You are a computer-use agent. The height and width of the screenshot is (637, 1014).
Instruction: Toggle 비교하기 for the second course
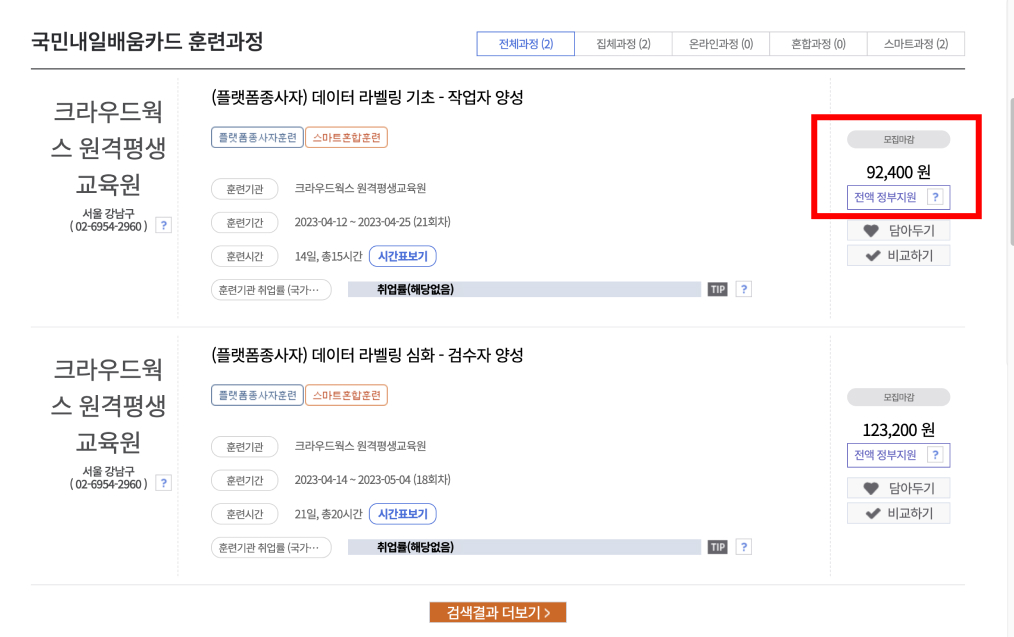coord(897,512)
